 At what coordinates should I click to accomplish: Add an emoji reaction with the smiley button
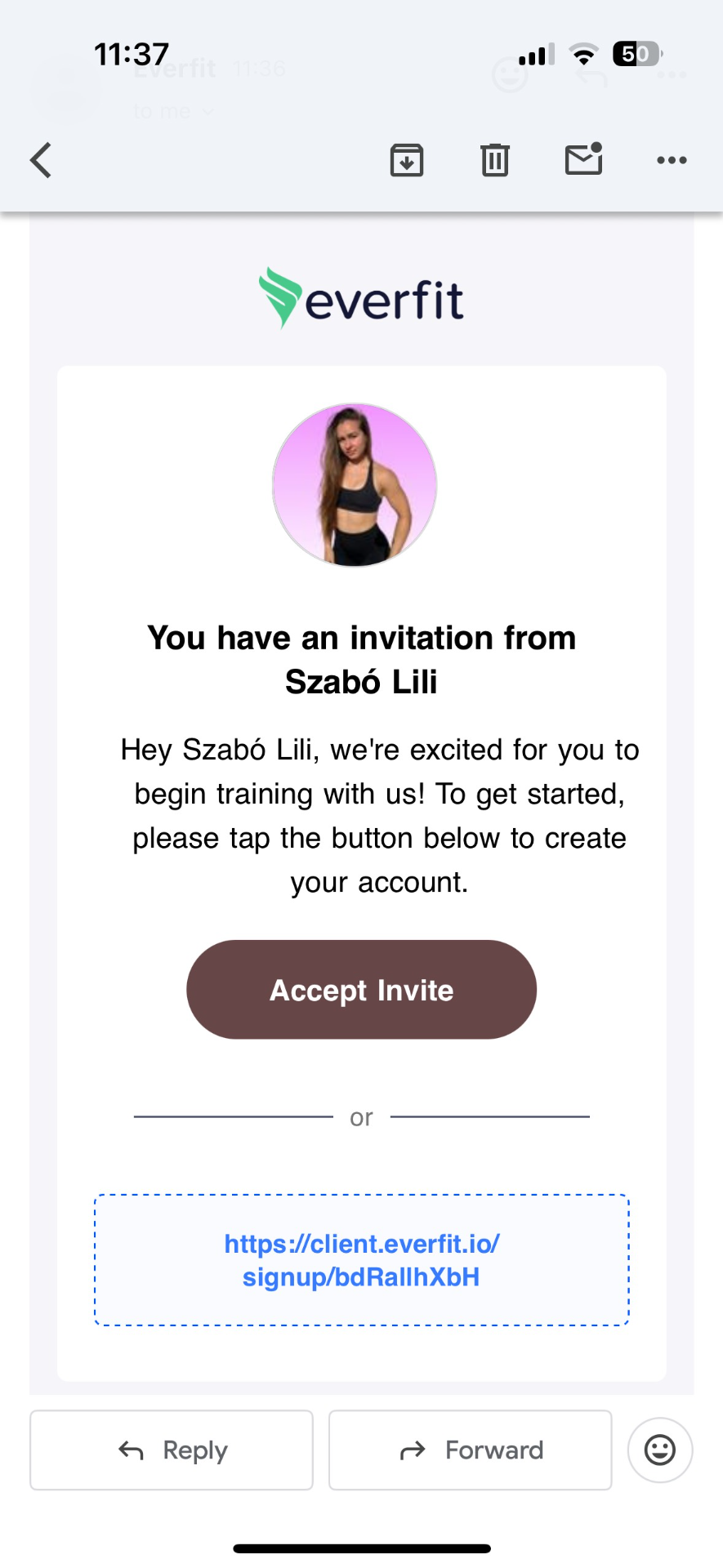pos(660,1450)
